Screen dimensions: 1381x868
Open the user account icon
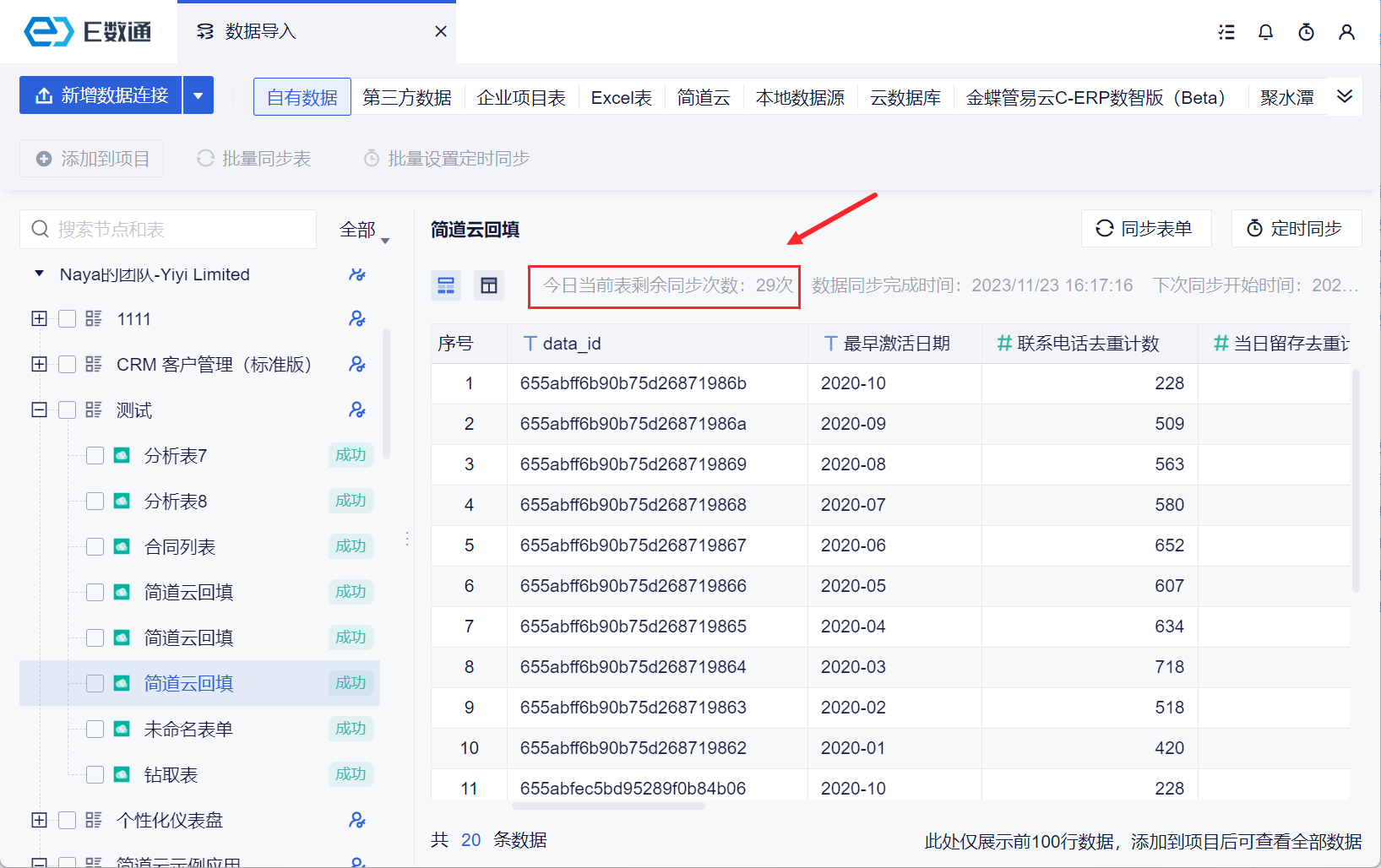(1346, 32)
